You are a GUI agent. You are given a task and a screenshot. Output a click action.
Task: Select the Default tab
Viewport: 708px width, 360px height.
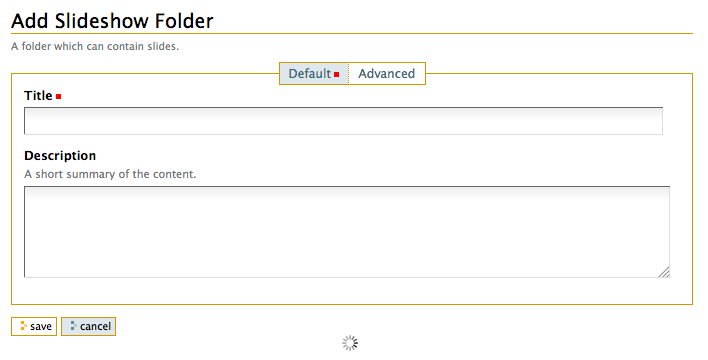pyautogui.click(x=314, y=74)
